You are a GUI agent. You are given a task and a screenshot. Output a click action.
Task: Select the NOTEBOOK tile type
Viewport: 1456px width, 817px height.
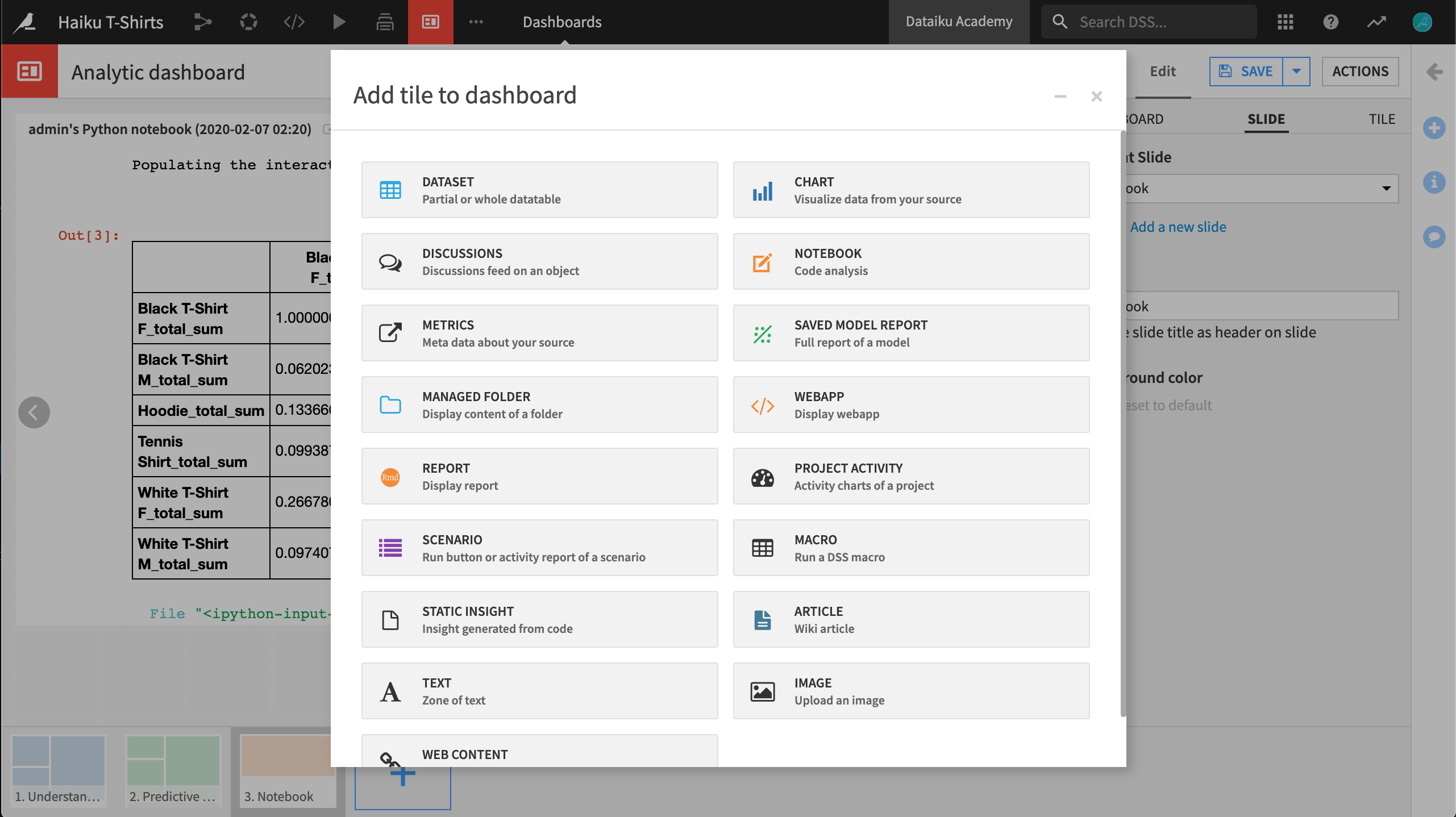point(911,261)
